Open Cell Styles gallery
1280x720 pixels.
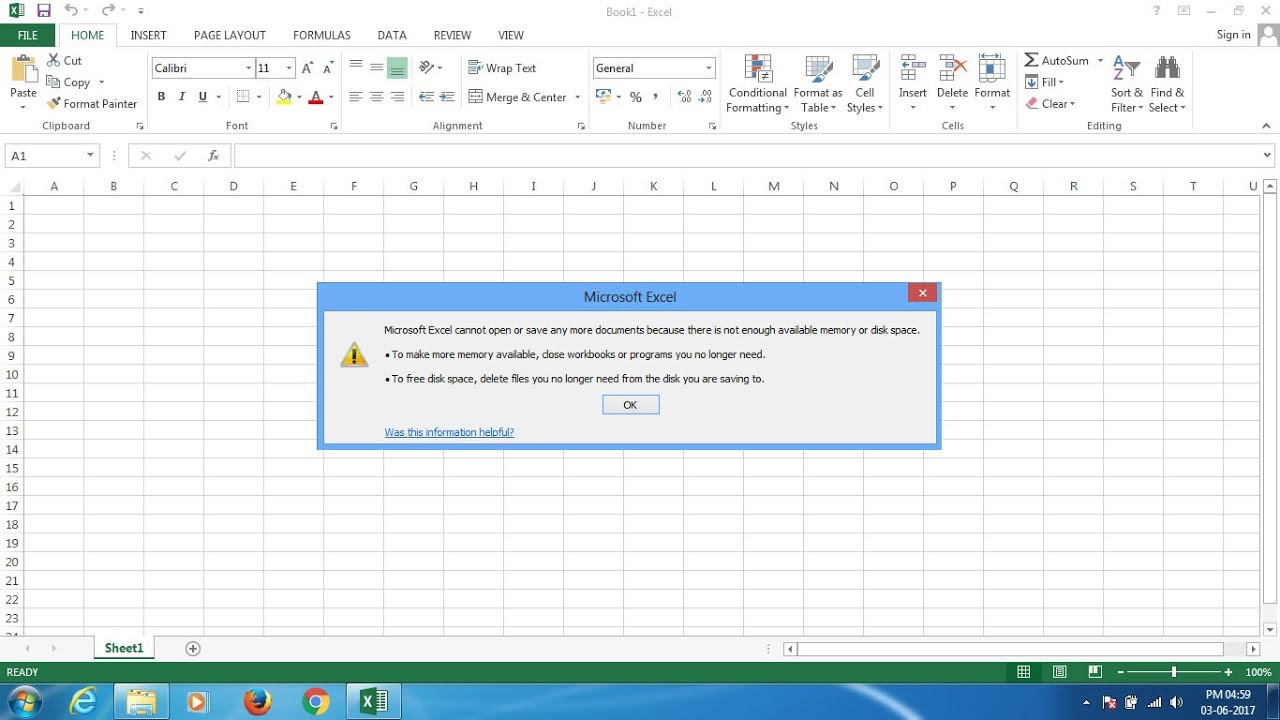[865, 84]
